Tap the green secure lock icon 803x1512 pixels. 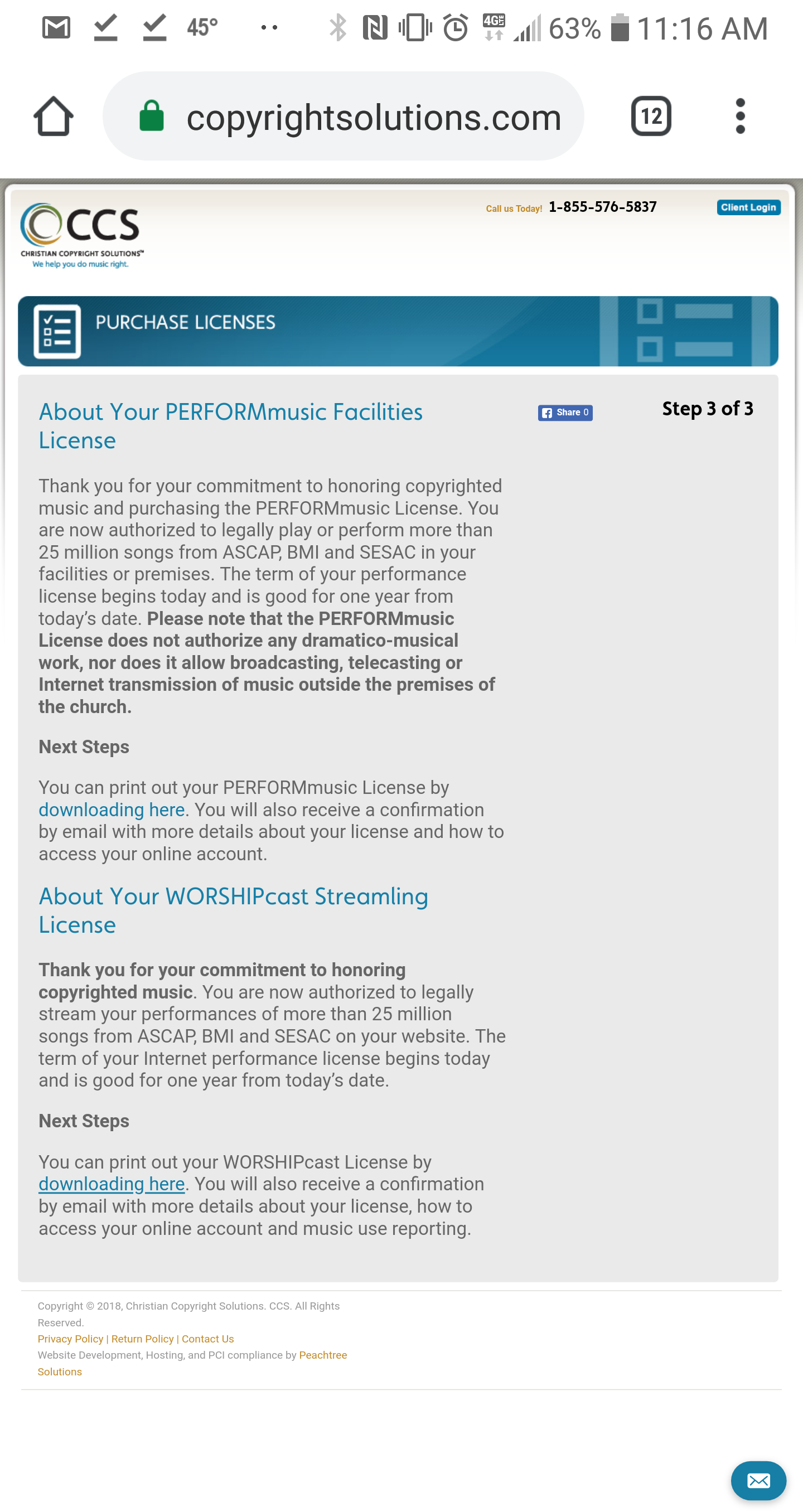pos(151,115)
